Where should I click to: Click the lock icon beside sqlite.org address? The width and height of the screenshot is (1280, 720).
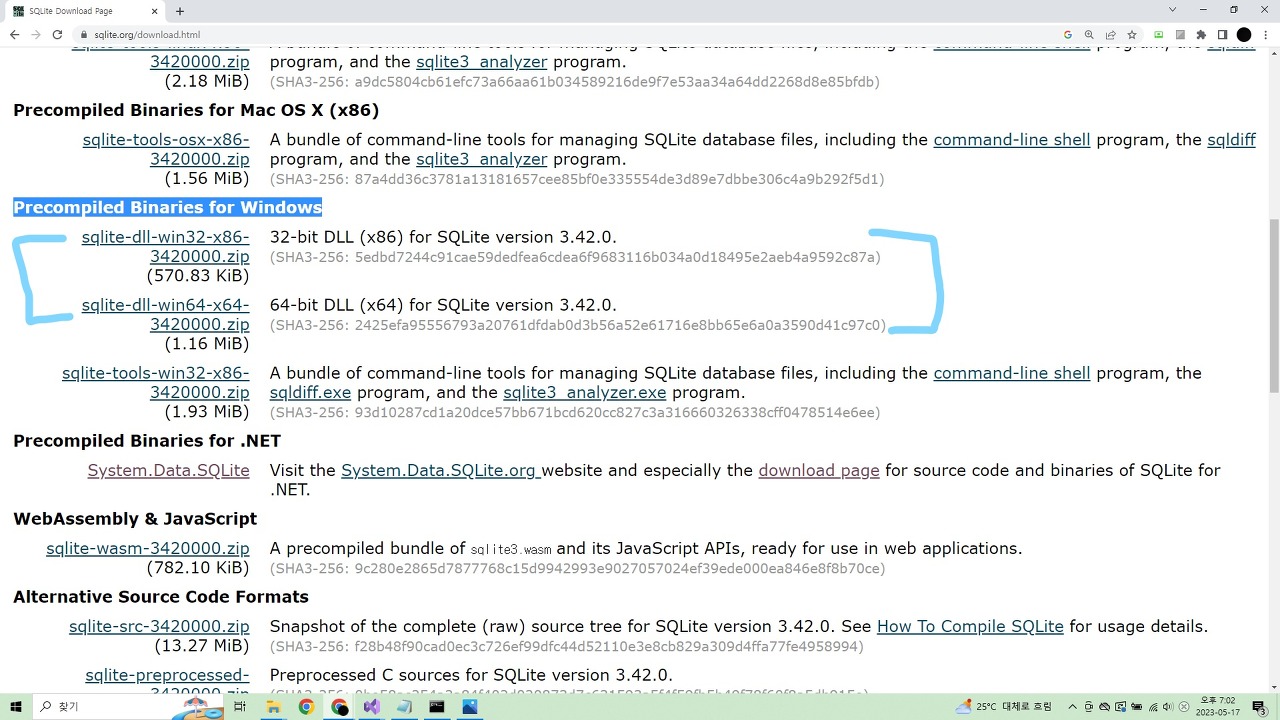pos(84,35)
